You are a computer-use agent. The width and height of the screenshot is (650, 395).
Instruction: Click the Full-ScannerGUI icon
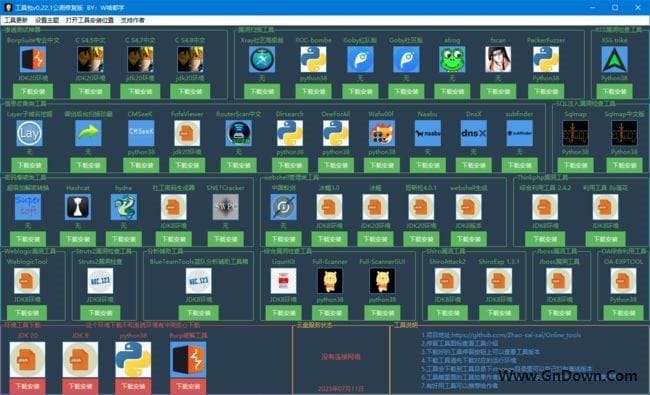382,281
